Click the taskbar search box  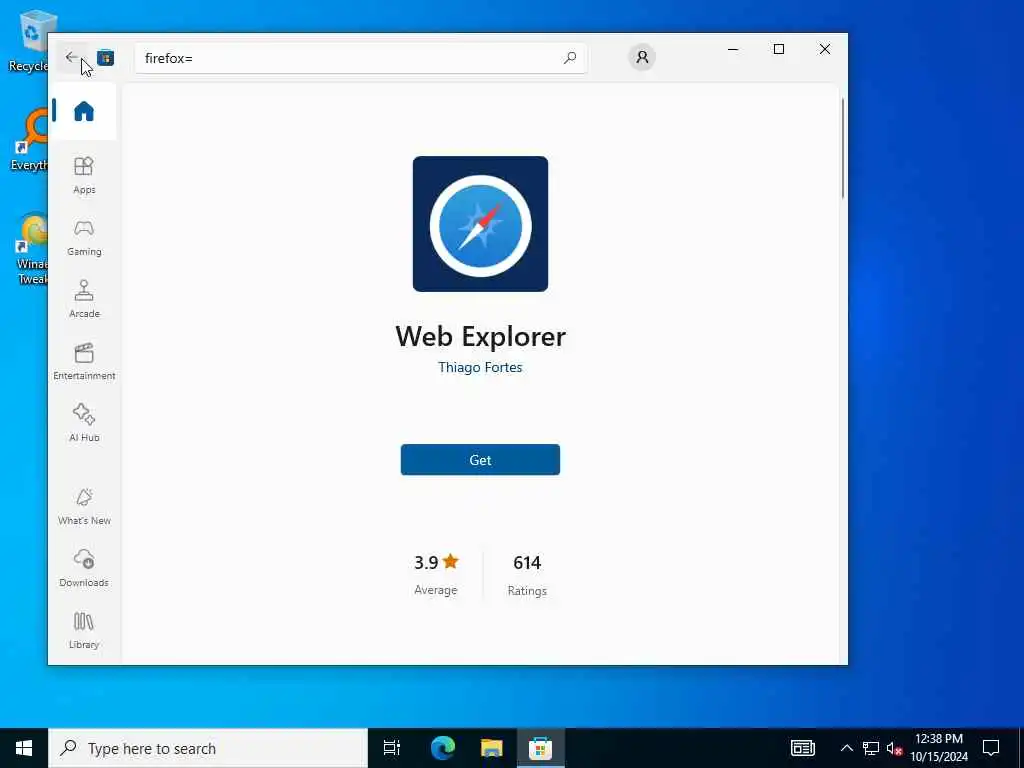(208, 748)
